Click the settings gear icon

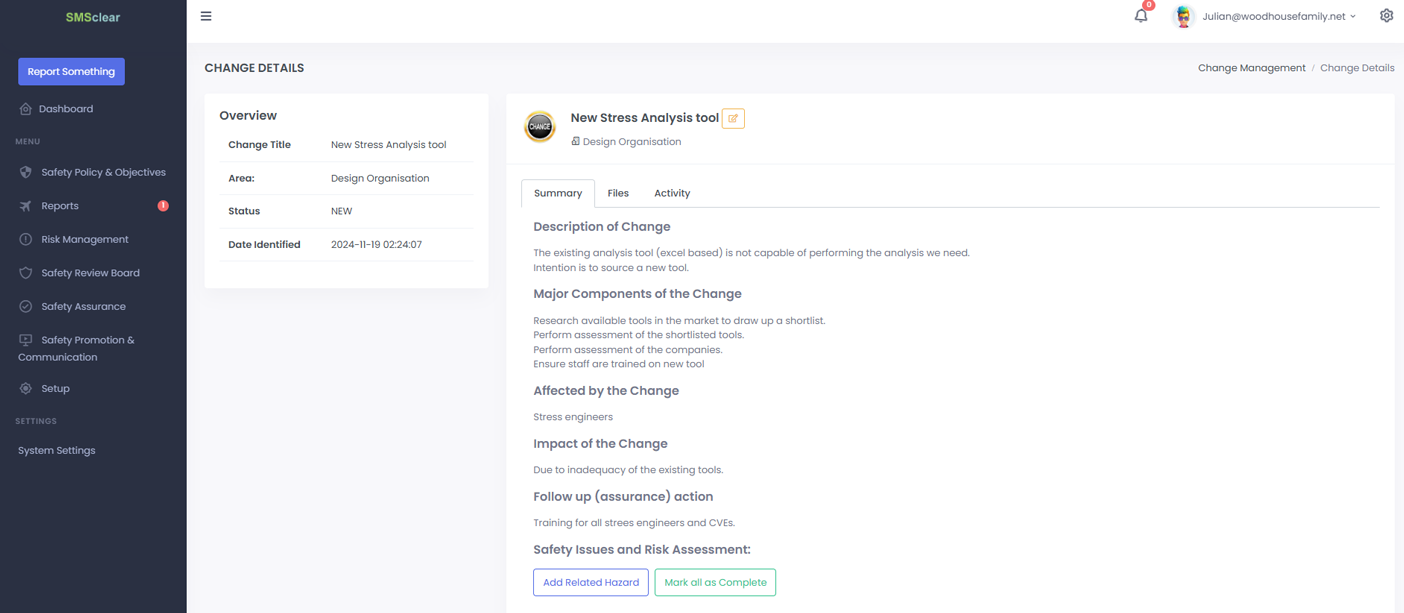point(1386,16)
